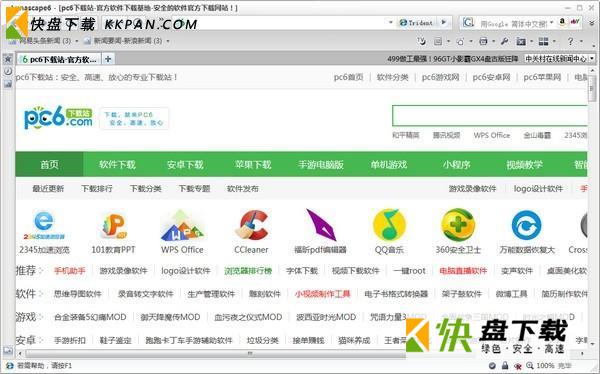Click the eBay search shortcut icon
600x374 pixels.
(575, 22)
